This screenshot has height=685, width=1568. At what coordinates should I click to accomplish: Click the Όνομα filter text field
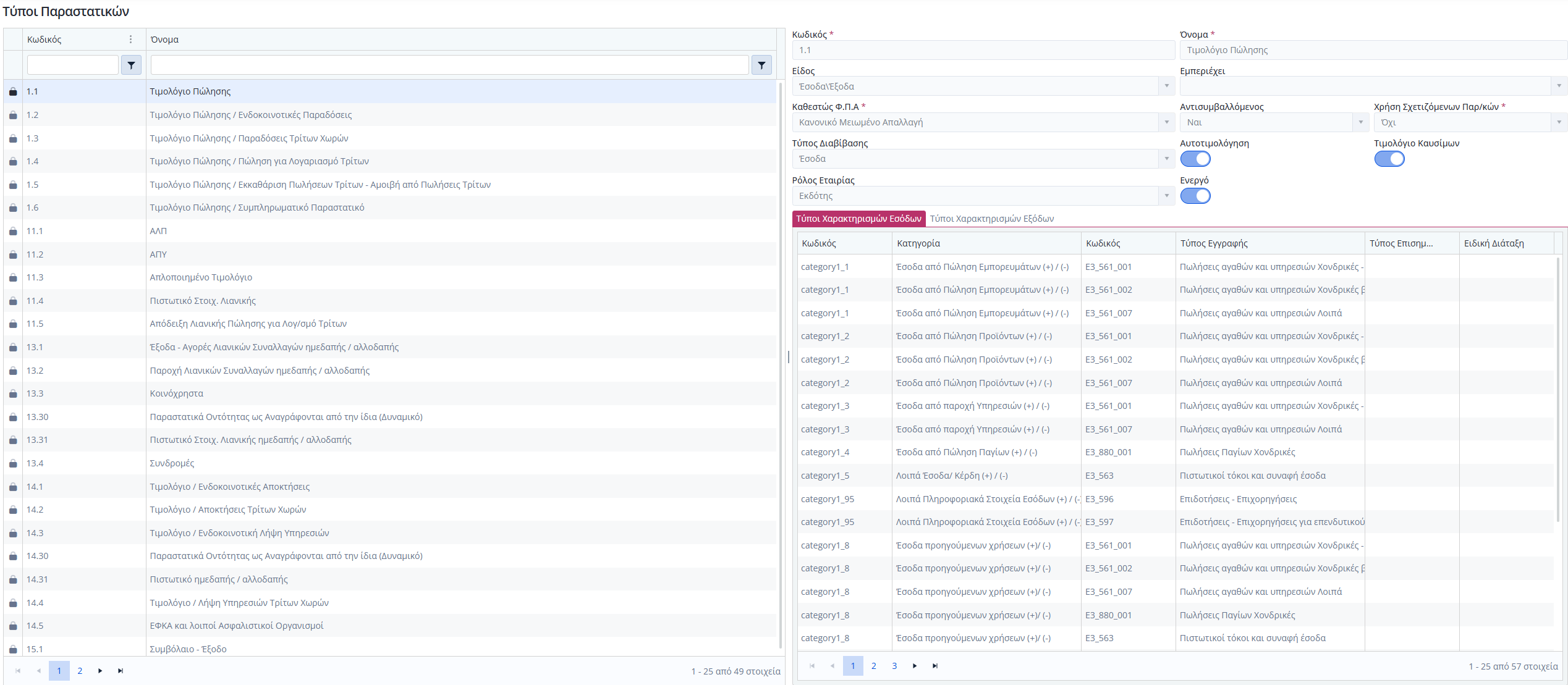coord(449,65)
